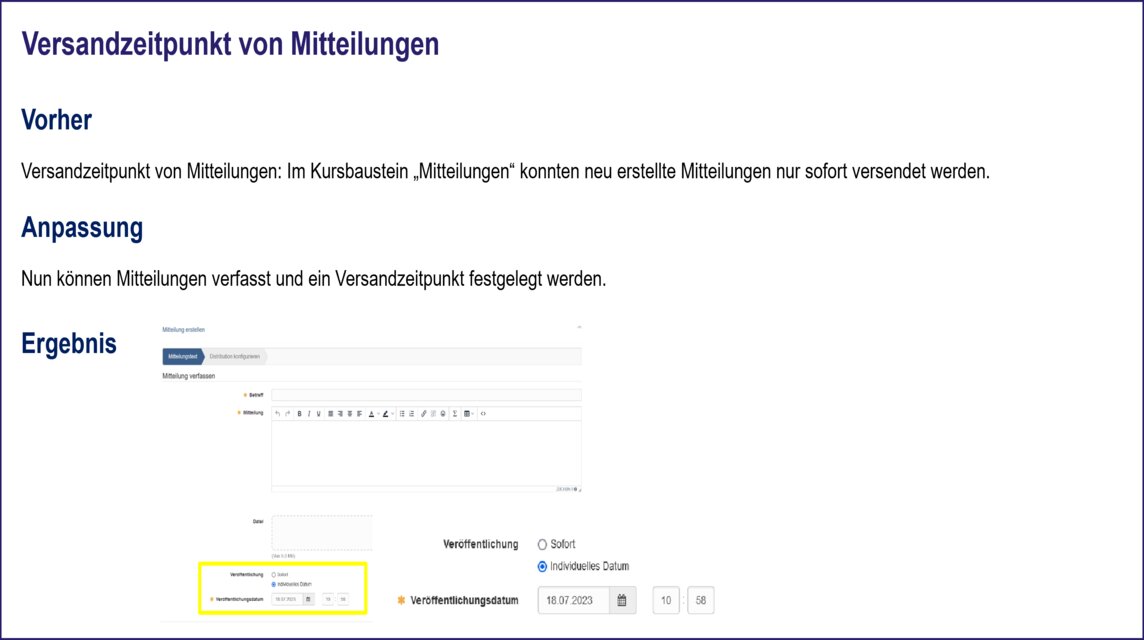The image size is (1144, 640).
Task: Expand the table menu dropdown arrow
Action: pos(473,414)
